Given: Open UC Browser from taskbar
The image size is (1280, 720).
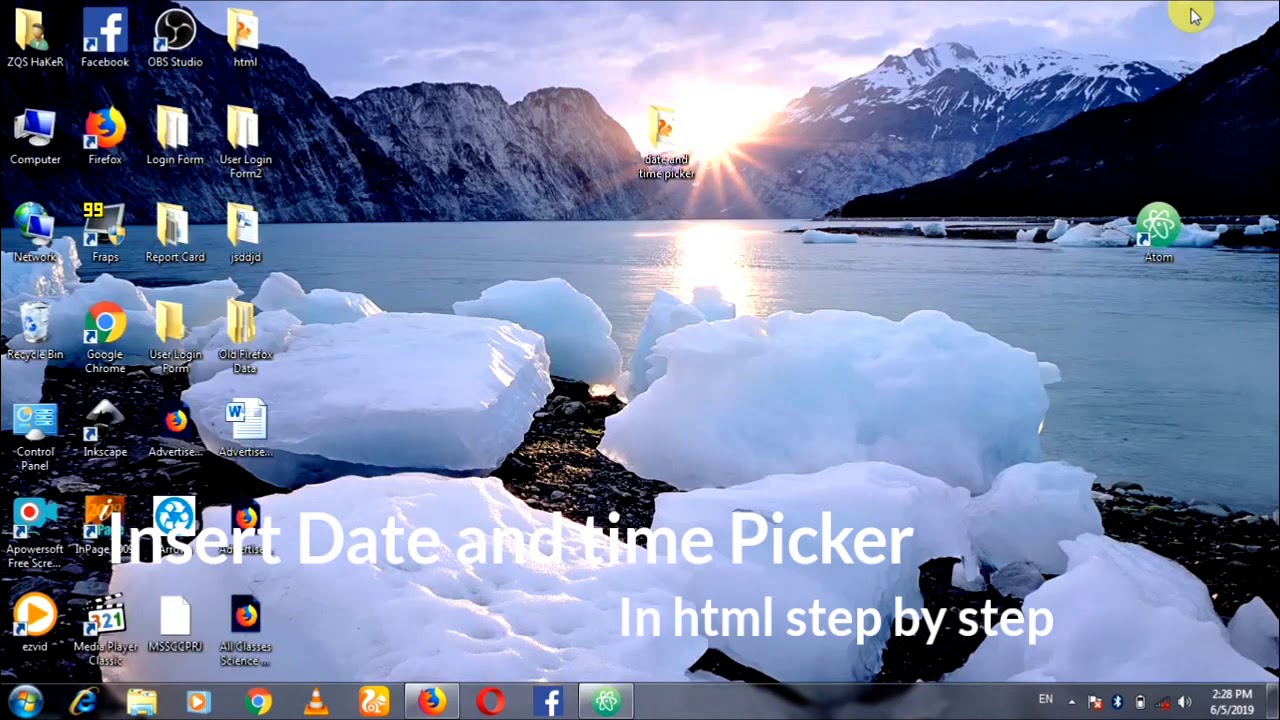Looking at the screenshot, I should point(374,702).
